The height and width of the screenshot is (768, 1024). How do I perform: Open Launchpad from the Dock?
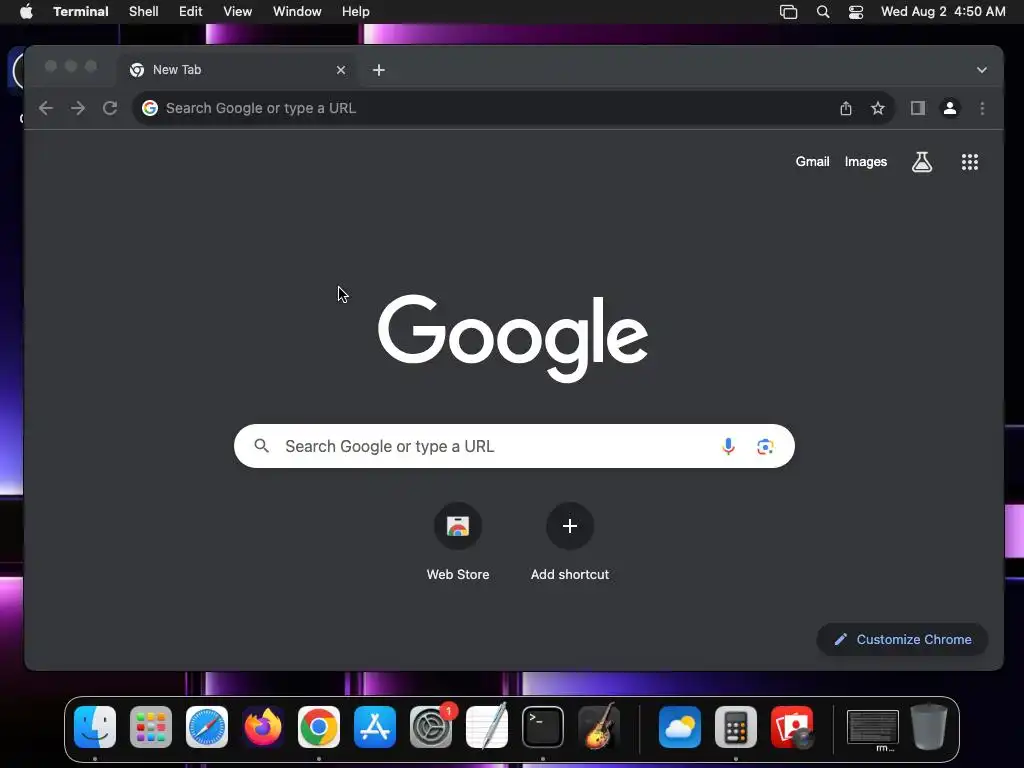point(151,727)
